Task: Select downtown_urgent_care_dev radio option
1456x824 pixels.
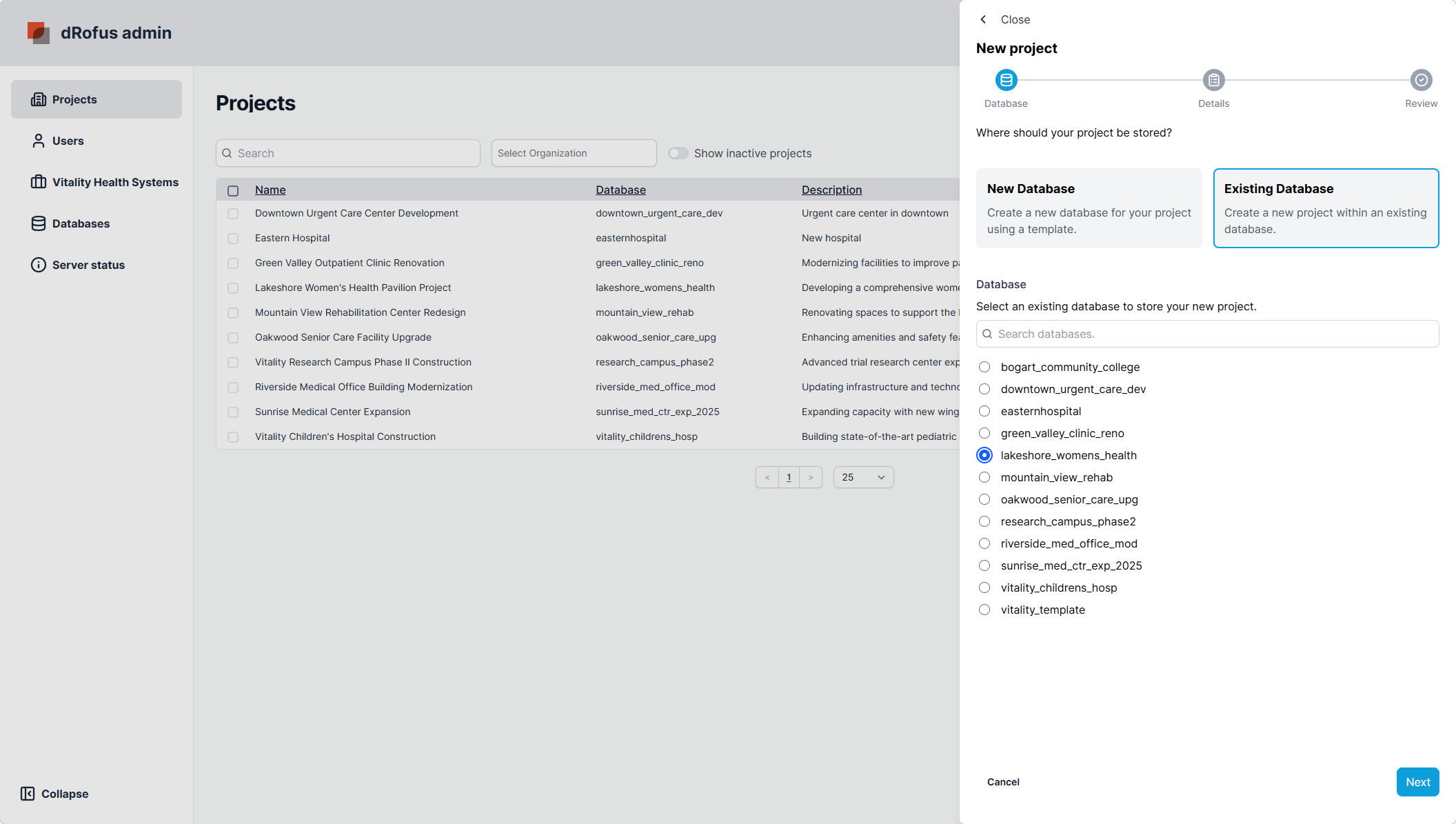Action: tap(984, 389)
